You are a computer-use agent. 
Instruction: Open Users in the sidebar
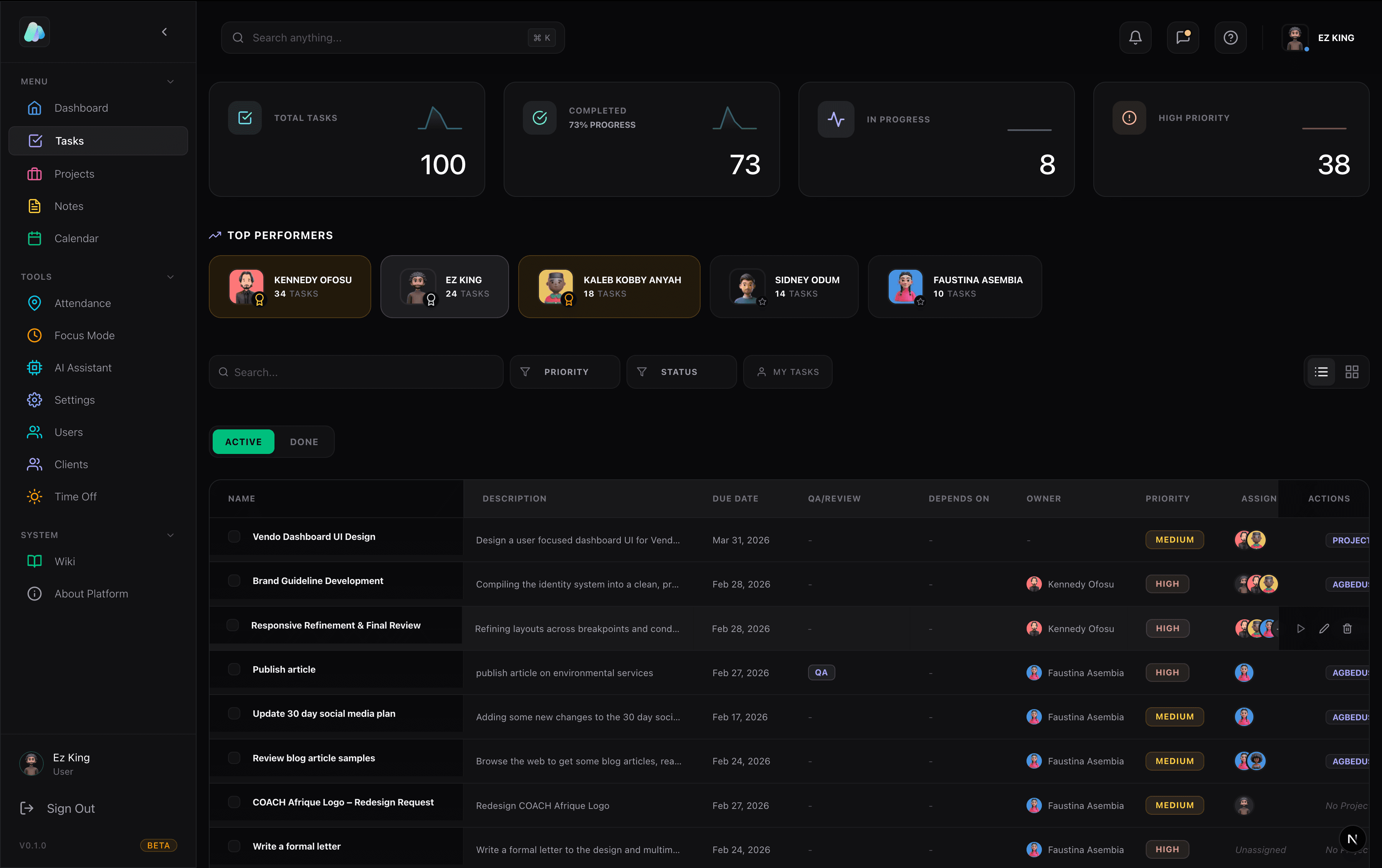[98, 432]
